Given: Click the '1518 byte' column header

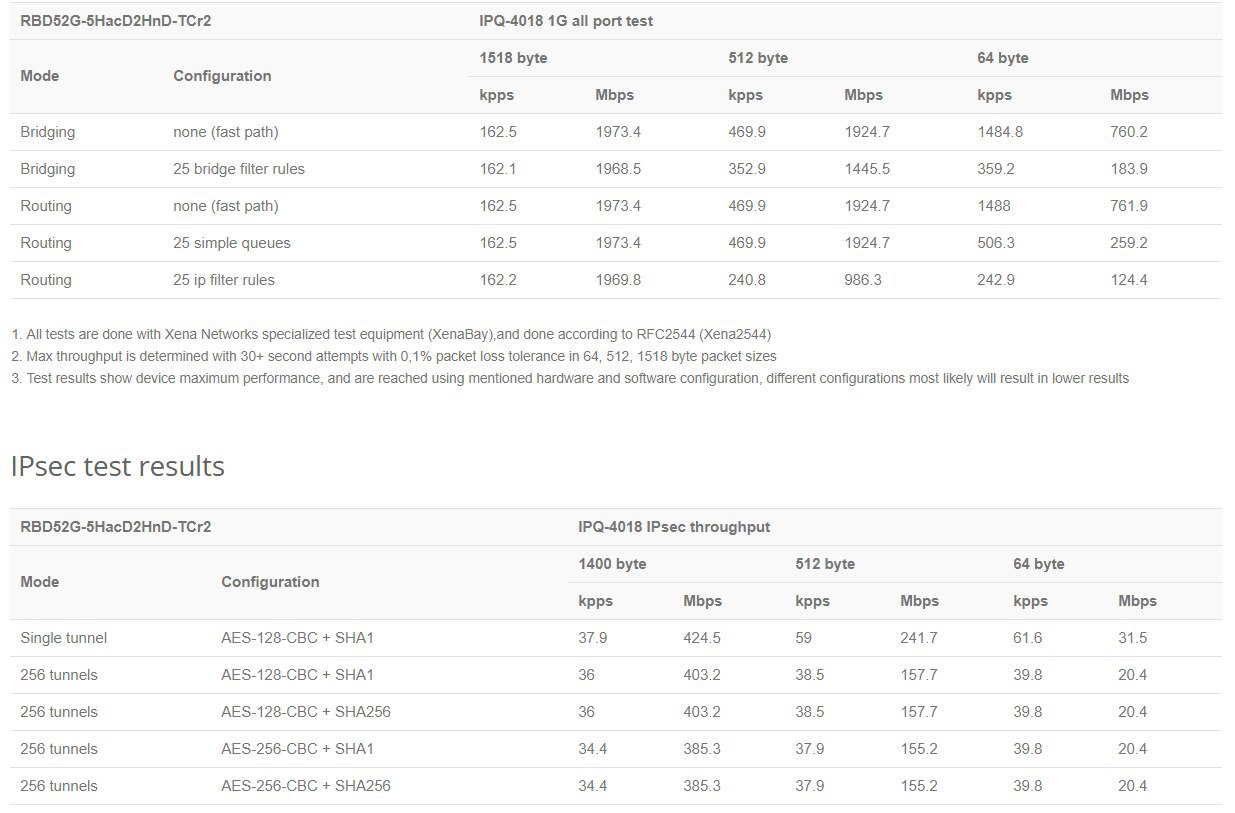Looking at the screenshot, I should 513,58.
